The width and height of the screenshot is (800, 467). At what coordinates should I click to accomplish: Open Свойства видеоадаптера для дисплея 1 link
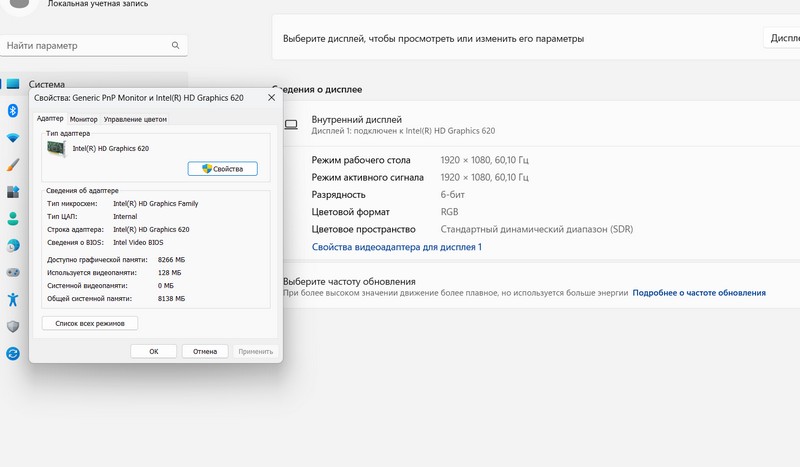click(x=396, y=246)
